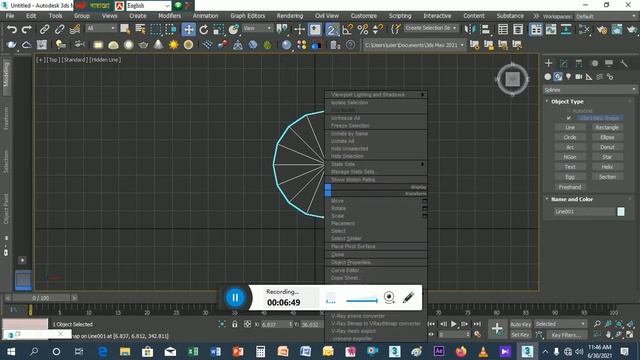Click the Key Filters button
Viewport: 640px width, 360px height.
[566, 335]
